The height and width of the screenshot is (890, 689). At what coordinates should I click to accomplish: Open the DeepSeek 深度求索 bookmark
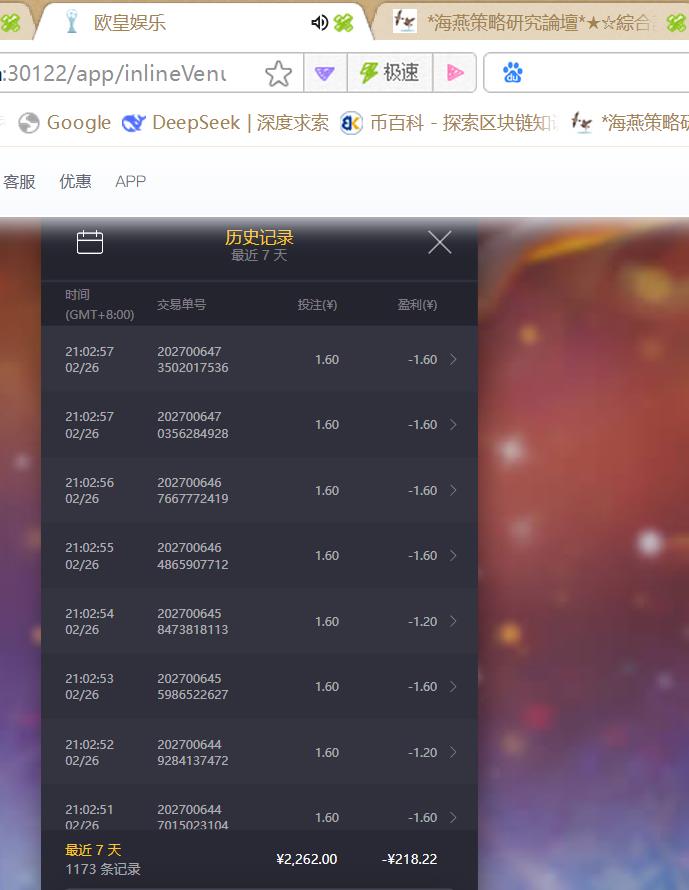tap(226, 123)
